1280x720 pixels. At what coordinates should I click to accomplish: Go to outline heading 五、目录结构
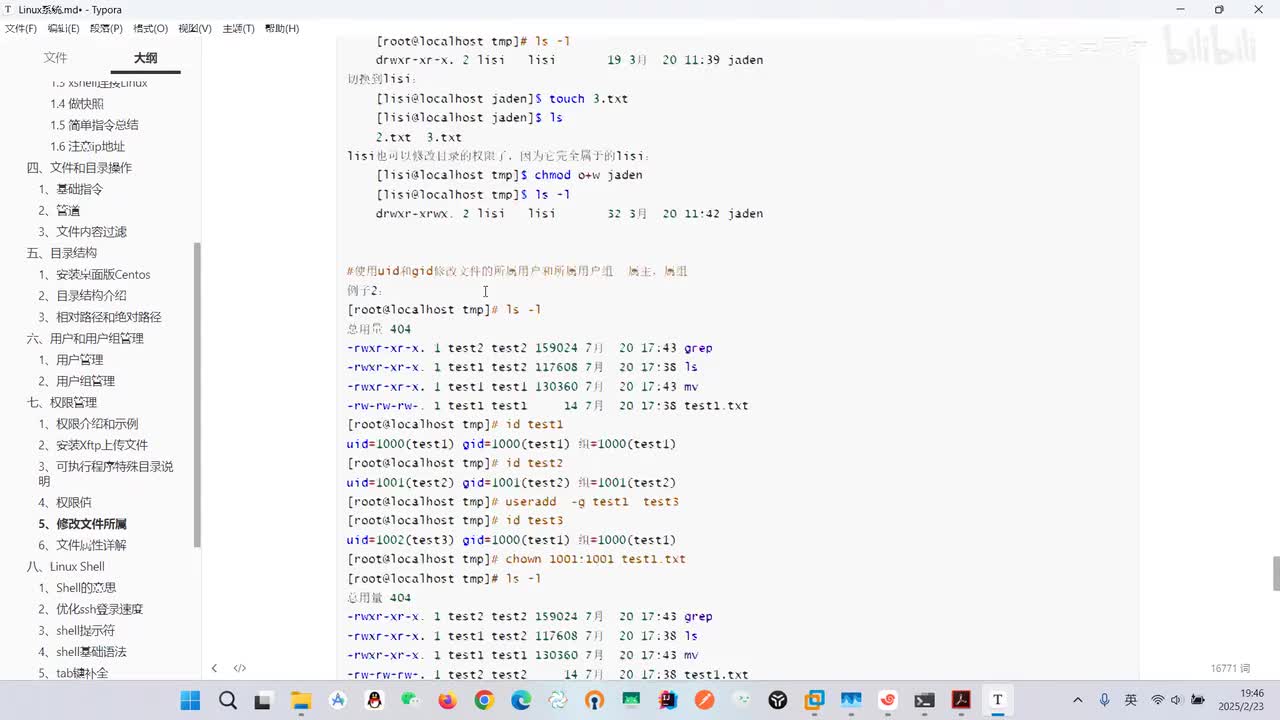point(62,253)
